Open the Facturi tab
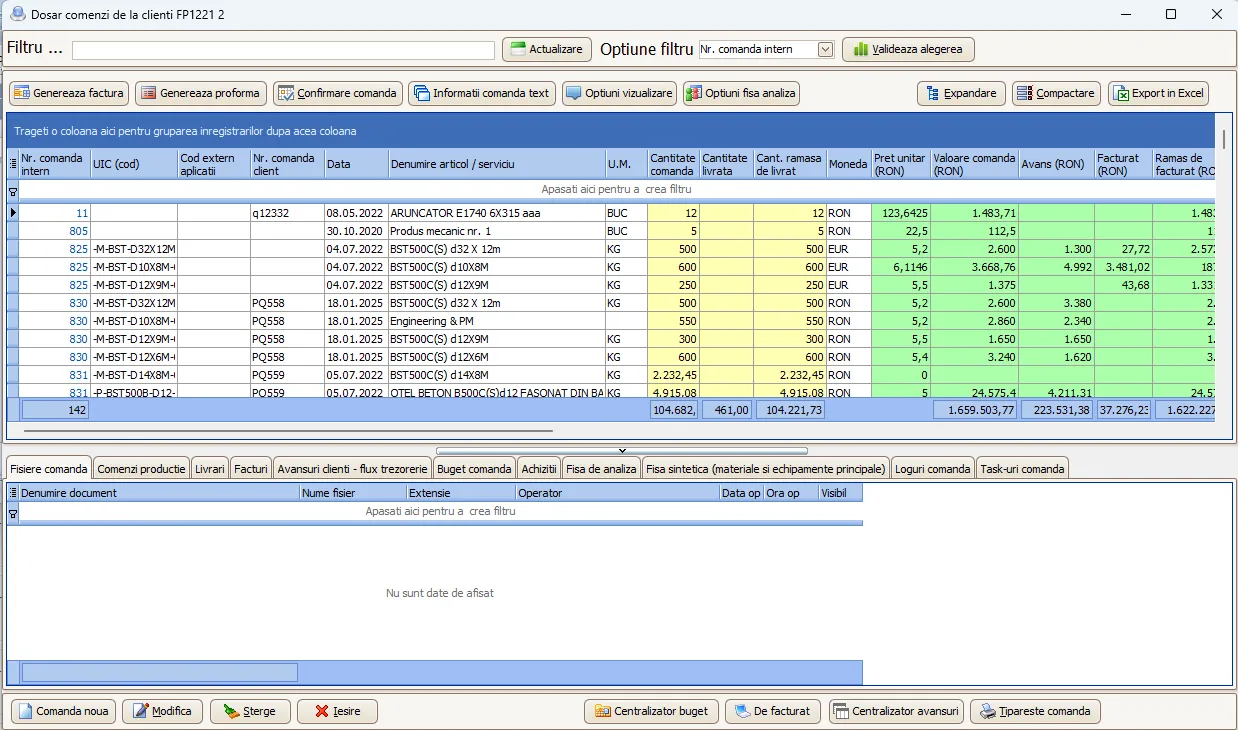 point(251,468)
